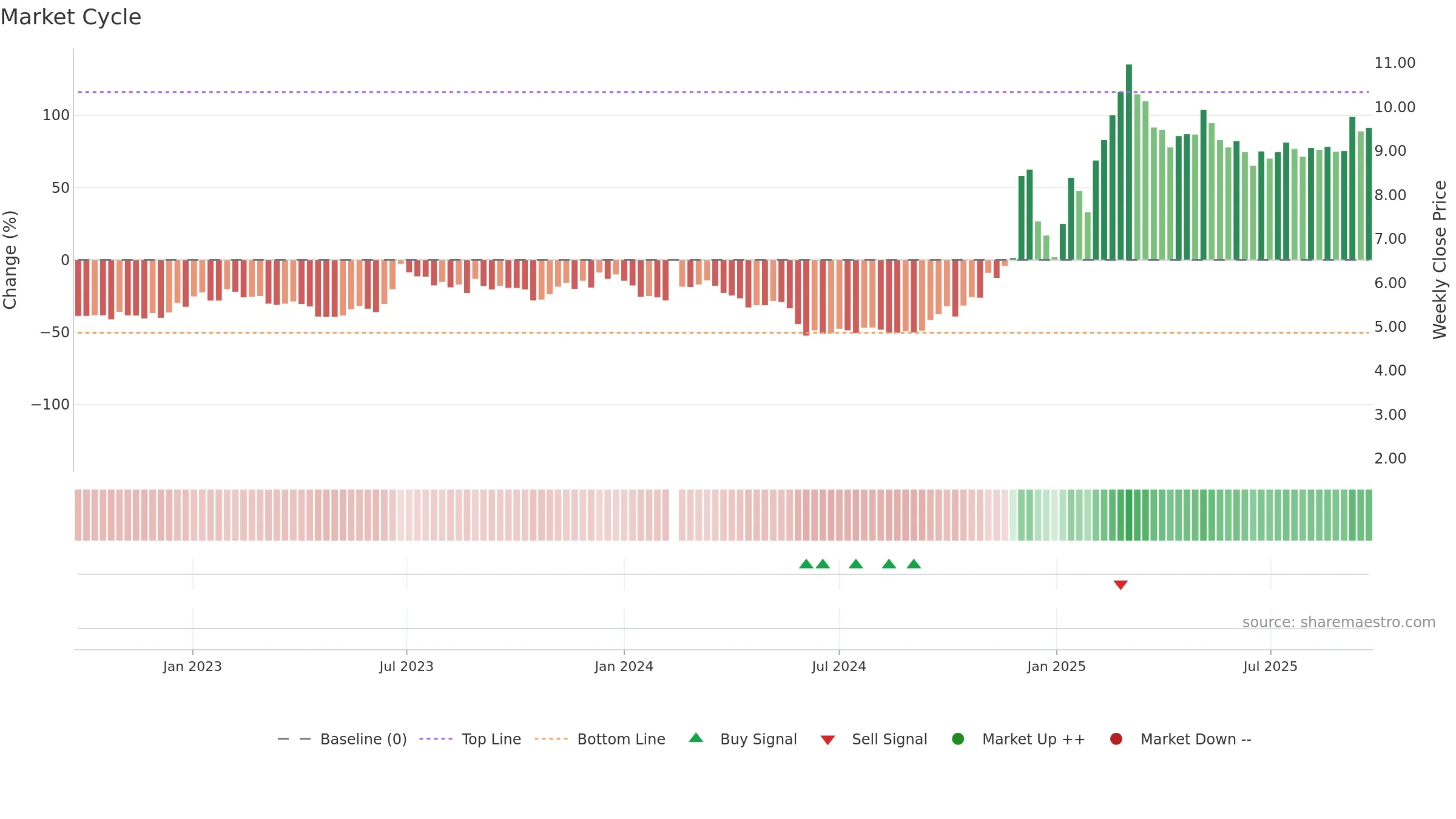Click the Weekly Close Price axis title
1456x819 pixels.
click(1440, 260)
